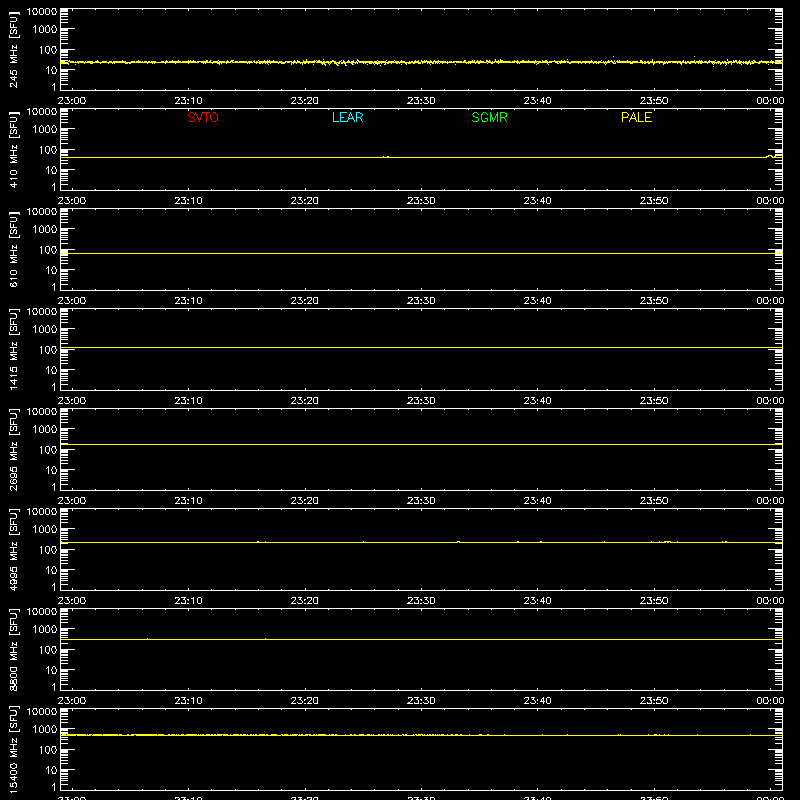Click 23:00 label under 1415 MHz plot
Screen dimensions: 800x800
click(x=72, y=401)
